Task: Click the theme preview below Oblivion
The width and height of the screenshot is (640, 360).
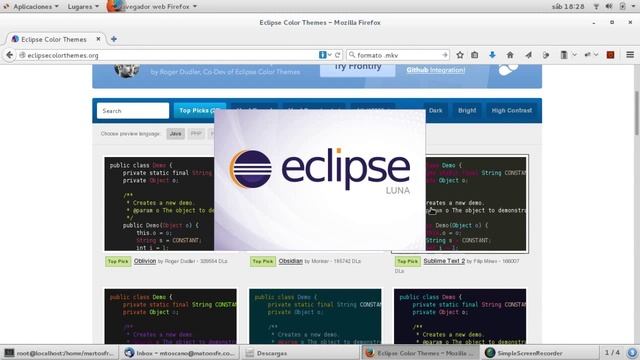Action: click(170, 316)
